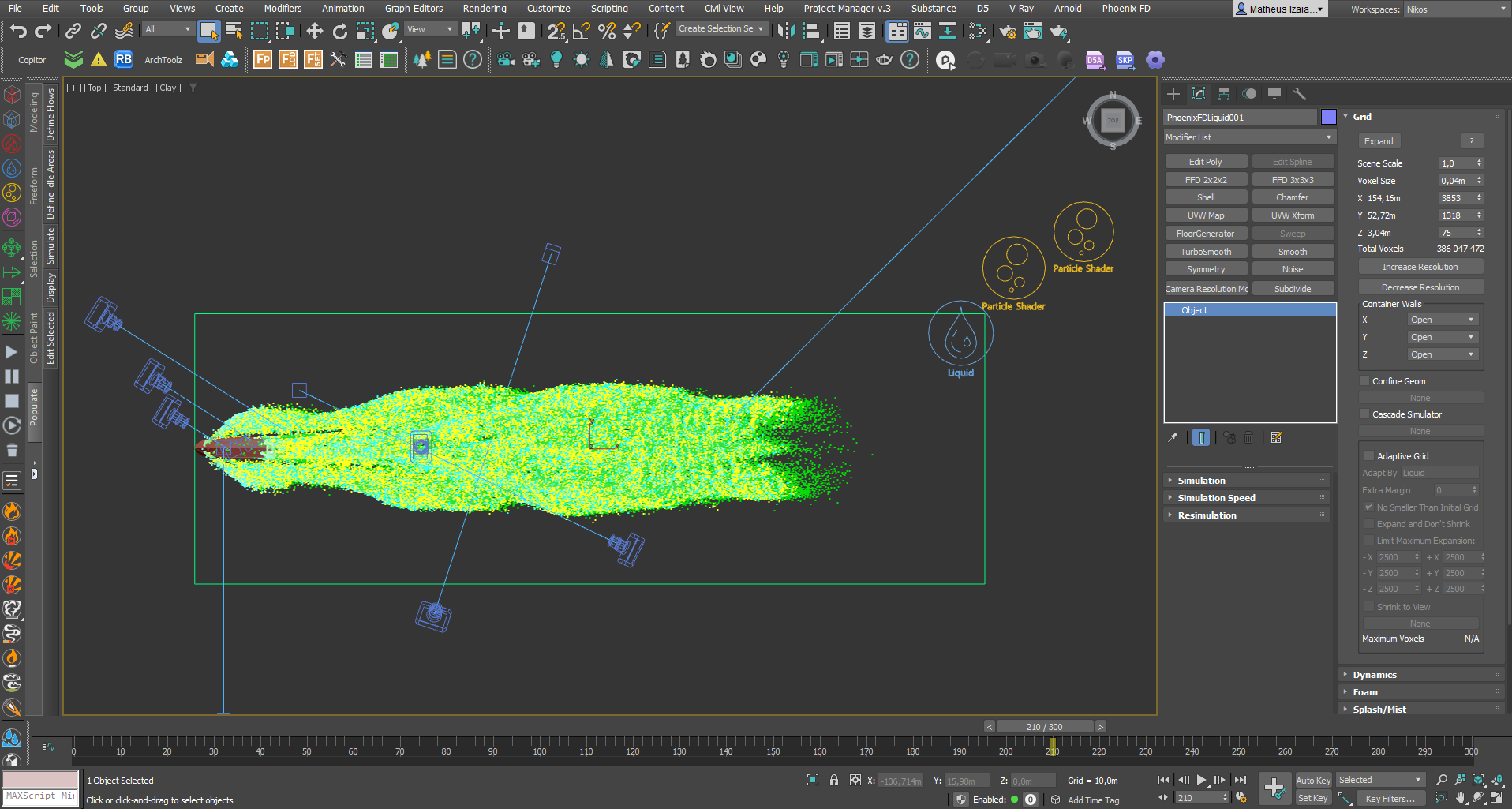This screenshot has width=1512, height=809.
Task: Open the Scripting menu
Action: click(x=609, y=9)
